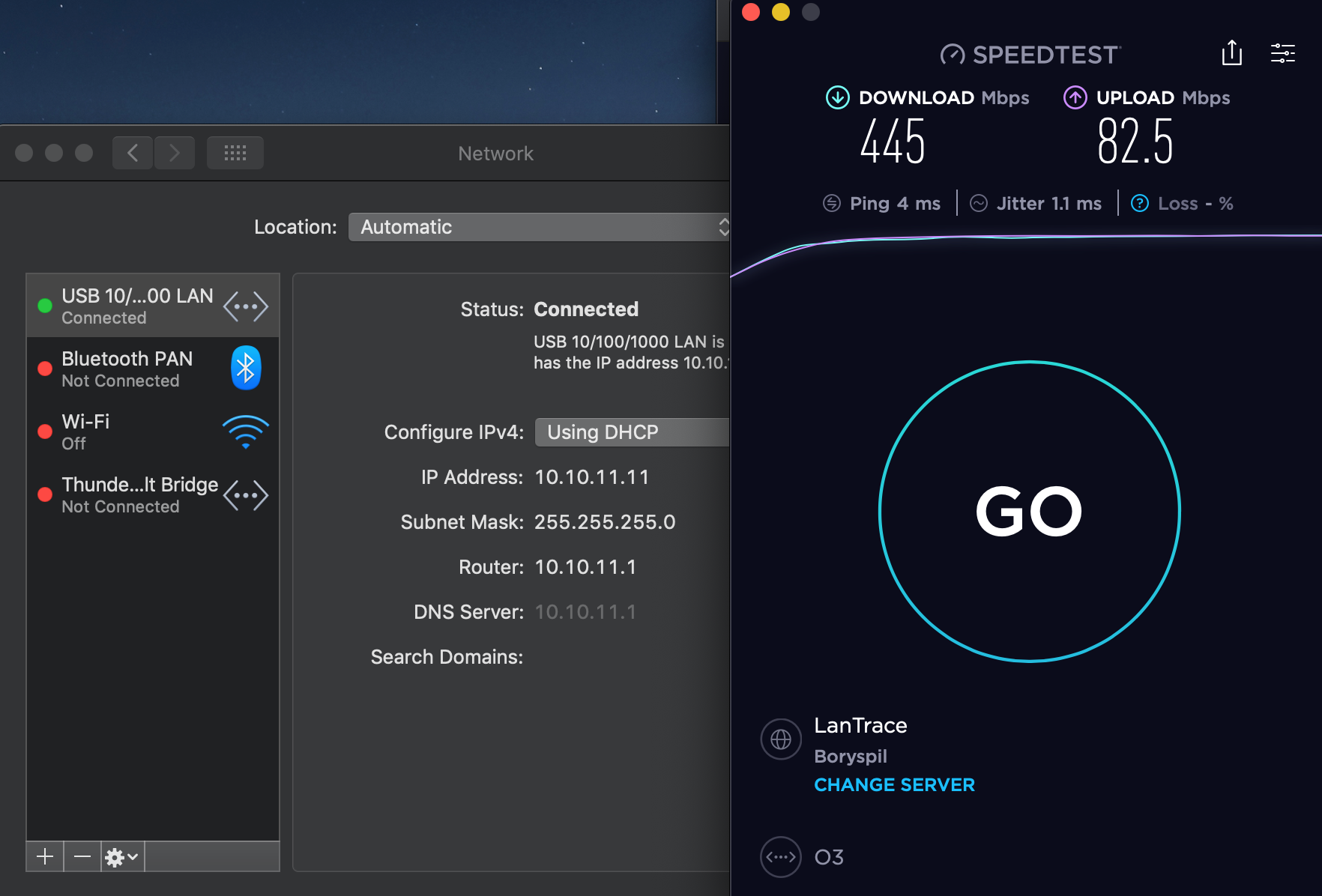Click the download arrow icon
The width and height of the screenshot is (1322, 896).
pyautogui.click(x=837, y=97)
